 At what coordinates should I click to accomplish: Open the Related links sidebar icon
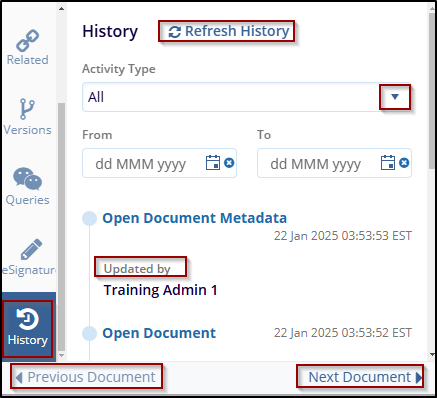[x=28, y=41]
